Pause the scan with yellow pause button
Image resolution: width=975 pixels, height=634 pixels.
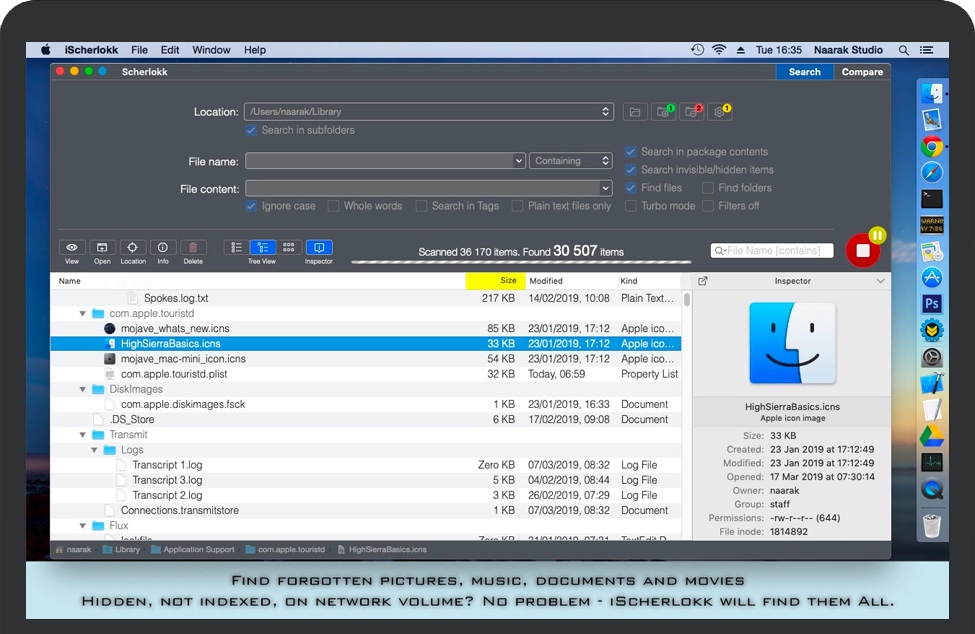point(877,236)
